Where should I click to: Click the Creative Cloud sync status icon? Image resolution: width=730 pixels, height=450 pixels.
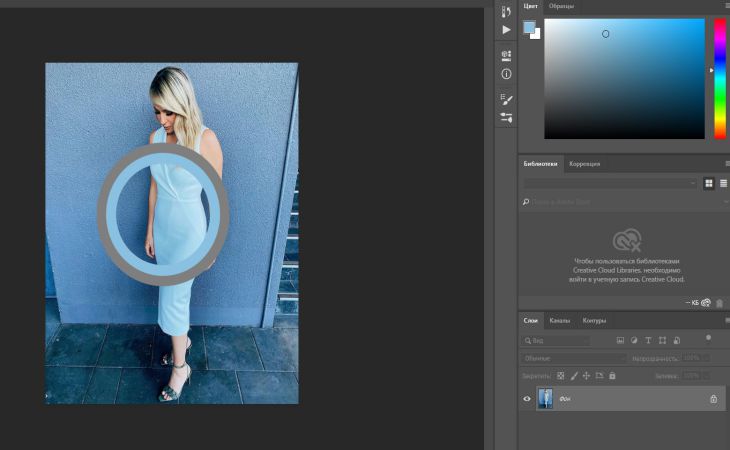point(706,302)
